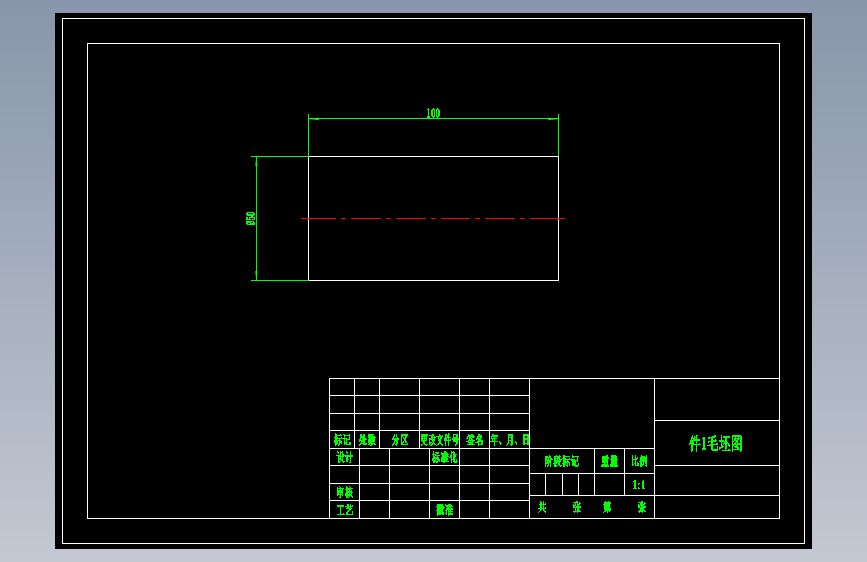This screenshot has height=562, width=867.
Task: Click the '标准化' cell label
Action: click(445, 457)
